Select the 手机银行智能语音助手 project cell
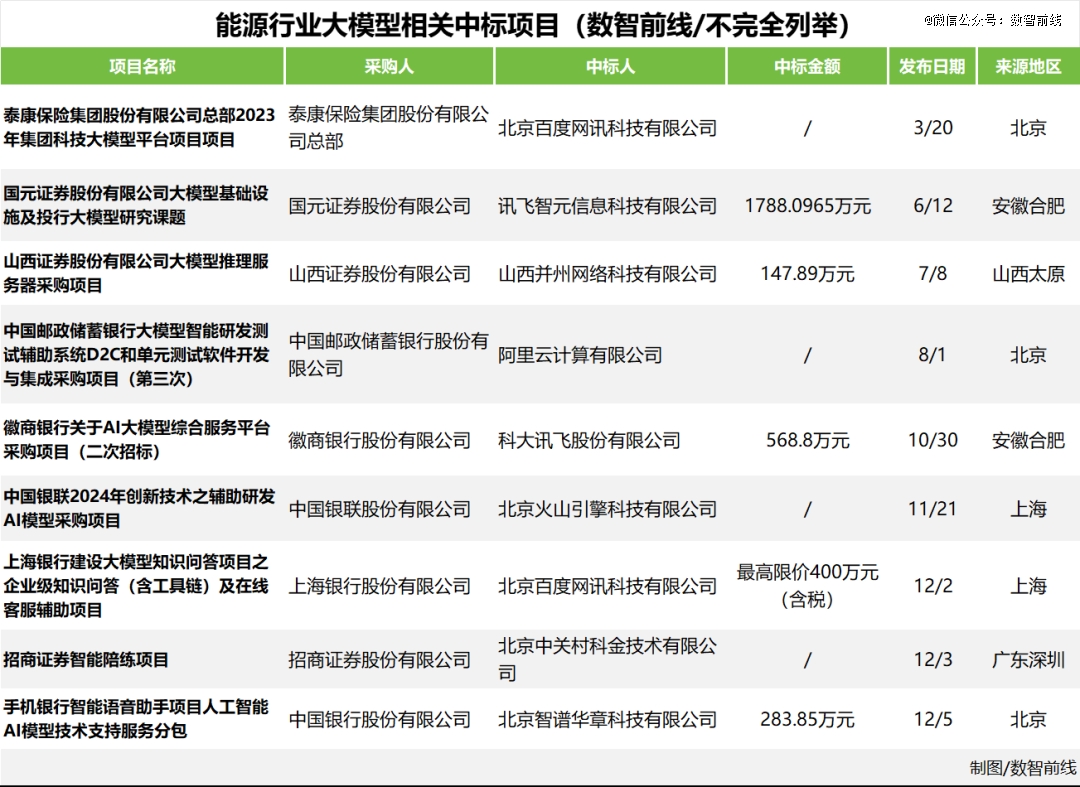The image size is (1080, 787). (136, 719)
